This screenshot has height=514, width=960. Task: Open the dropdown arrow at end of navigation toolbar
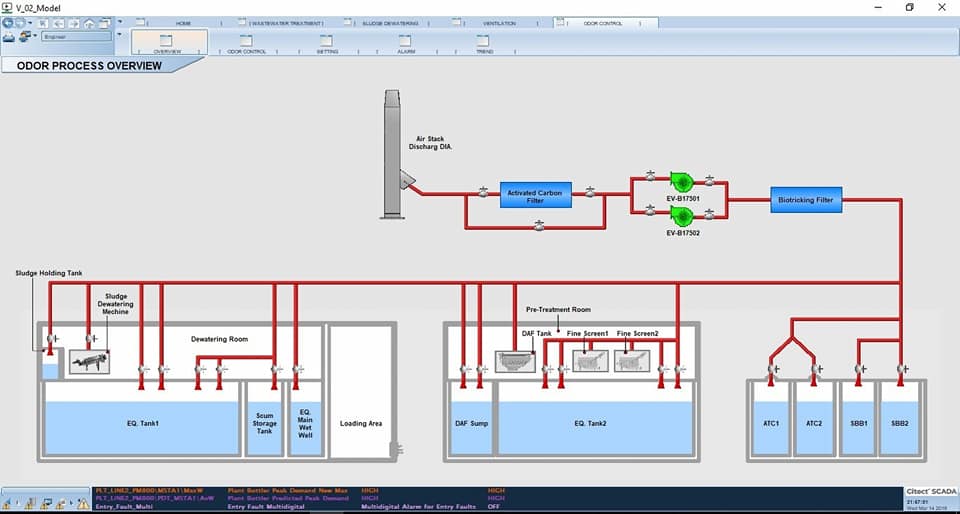point(119,21)
